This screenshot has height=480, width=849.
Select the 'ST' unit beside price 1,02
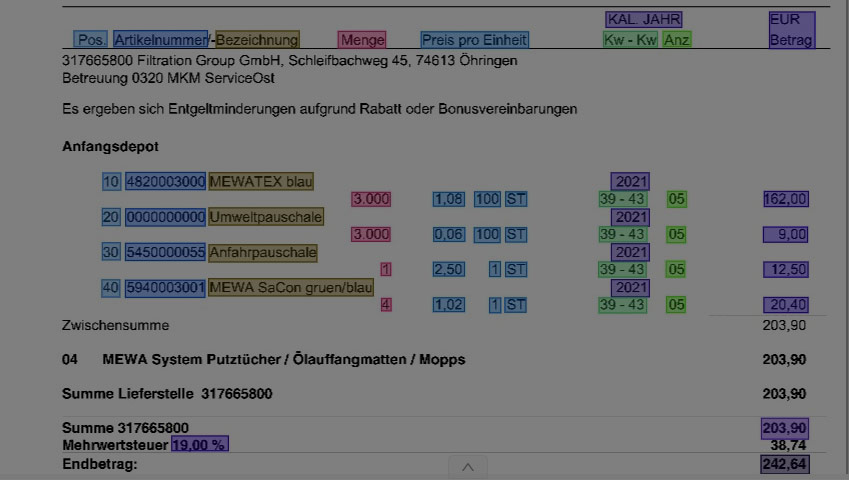point(516,305)
